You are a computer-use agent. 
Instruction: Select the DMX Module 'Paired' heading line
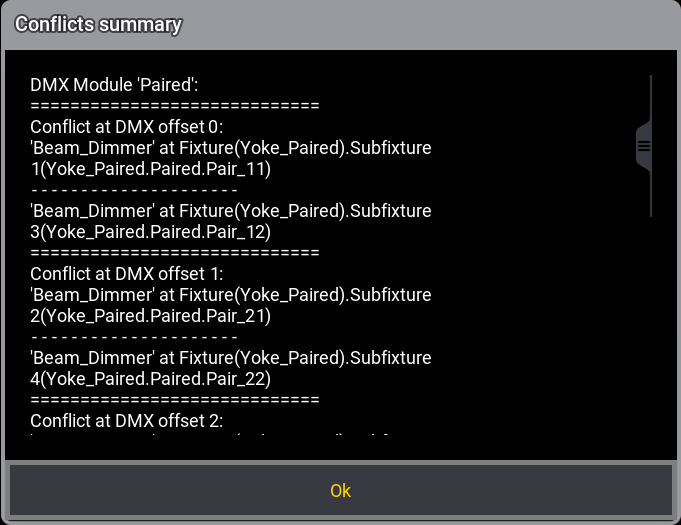coord(114,86)
